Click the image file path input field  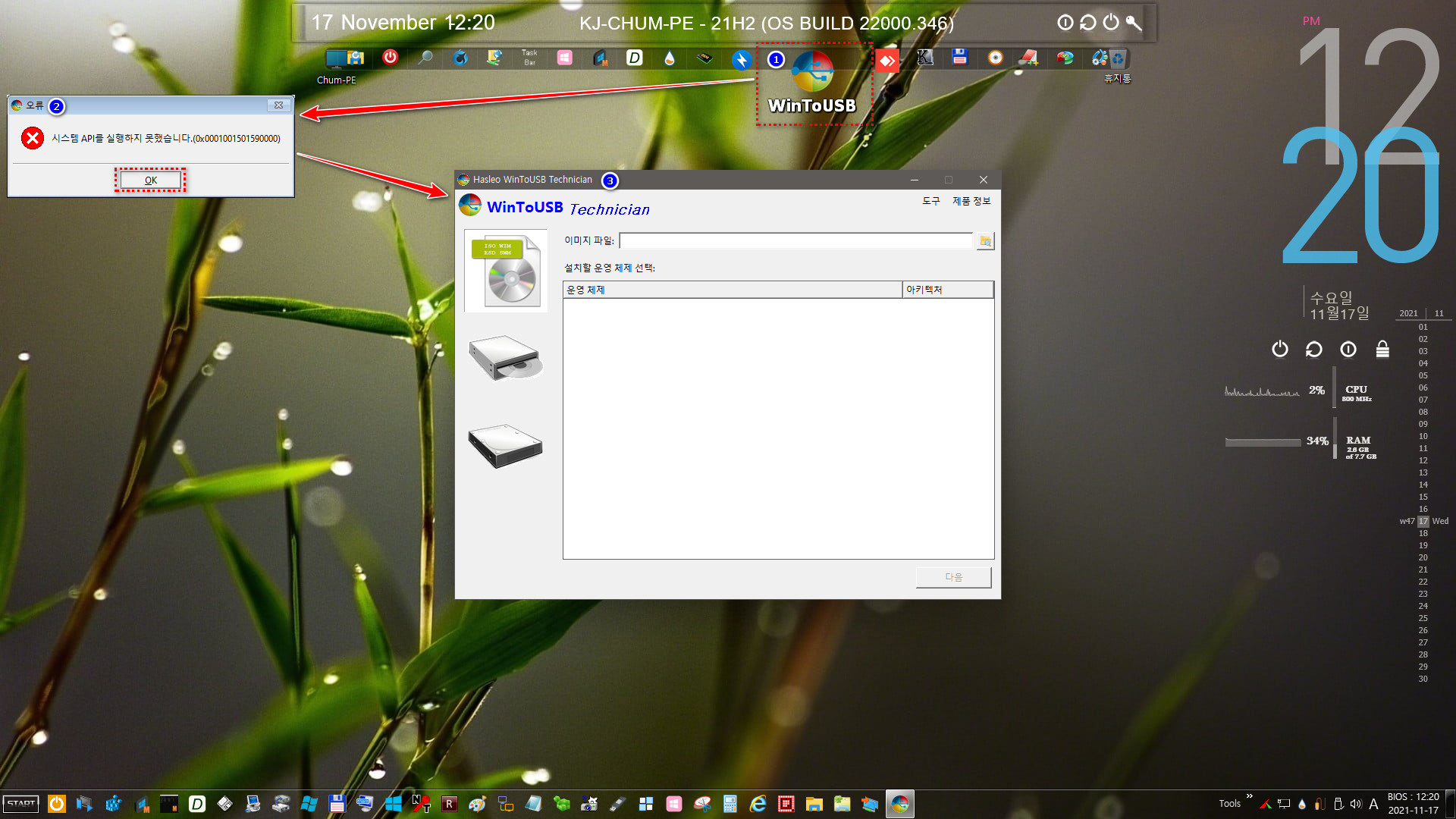click(x=795, y=241)
